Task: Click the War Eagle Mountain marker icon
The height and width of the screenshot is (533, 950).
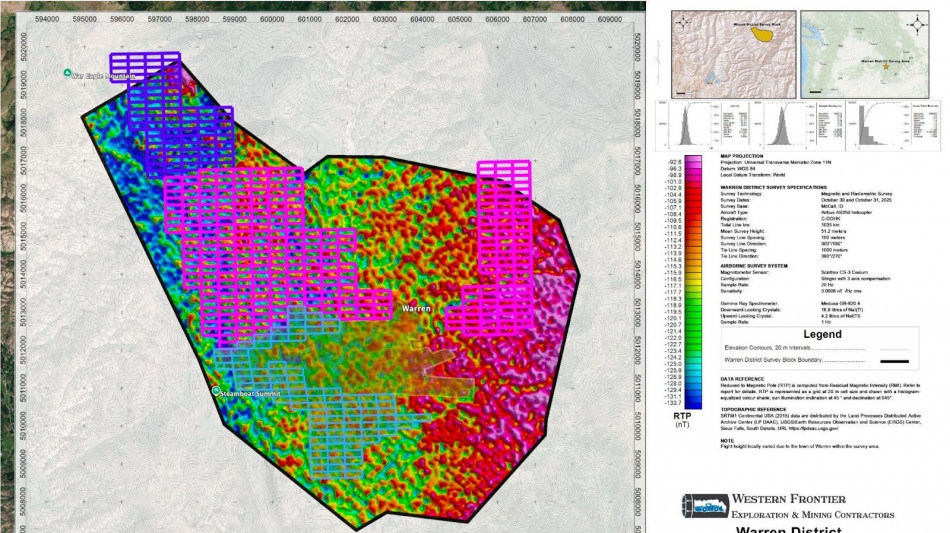Action: (67, 73)
